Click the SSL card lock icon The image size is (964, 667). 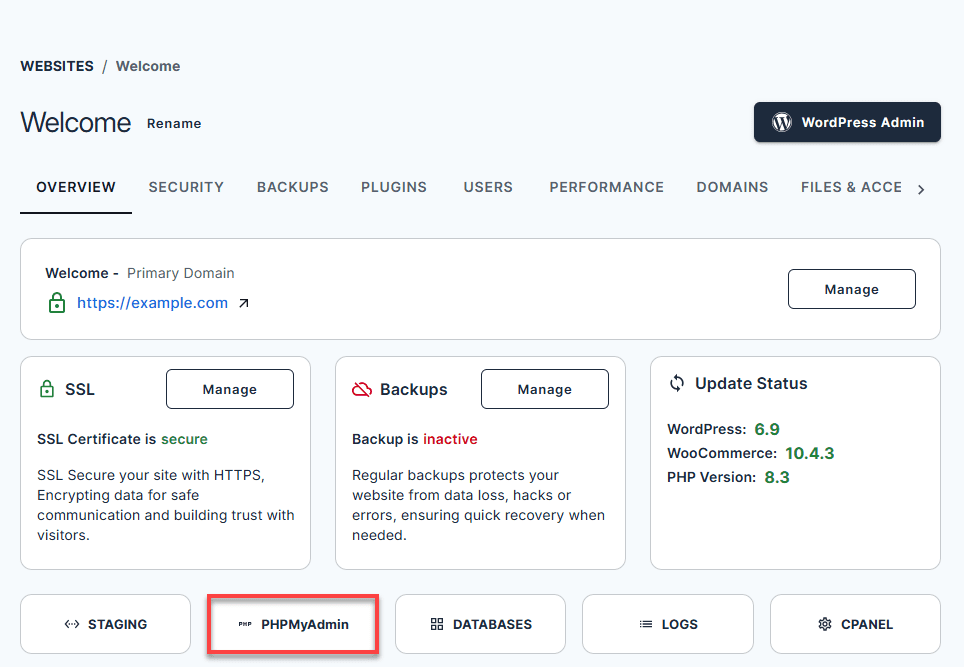pyautogui.click(x=46, y=389)
